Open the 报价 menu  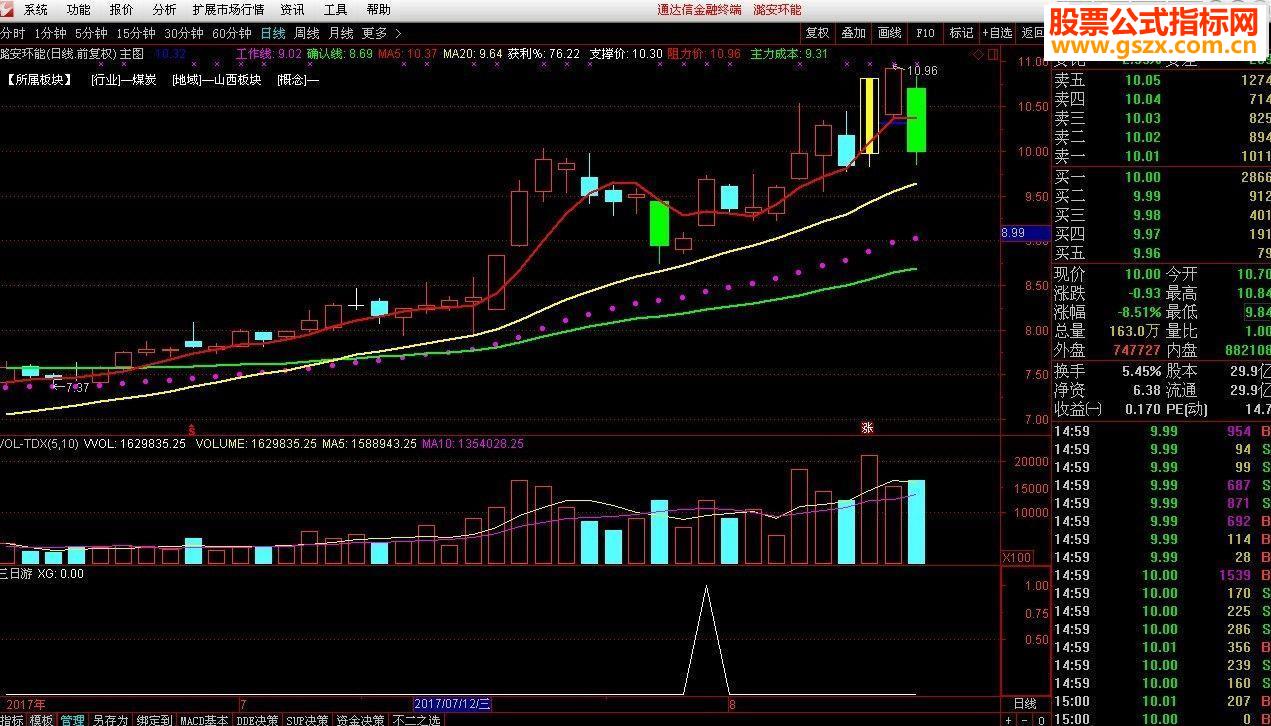coord(121,9)
